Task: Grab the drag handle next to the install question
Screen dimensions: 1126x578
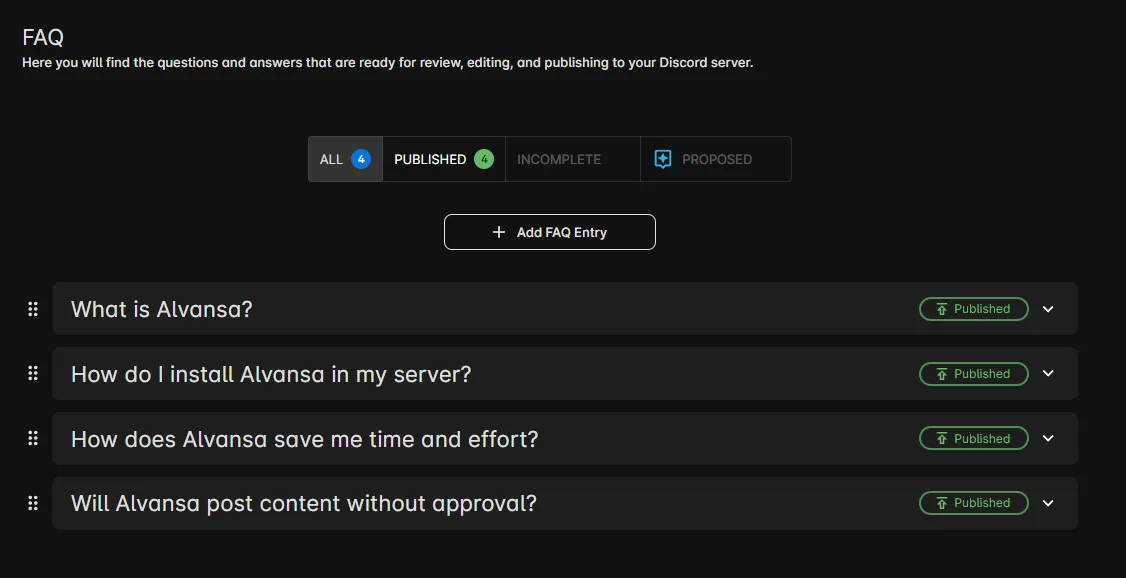Action: (33, 374)
